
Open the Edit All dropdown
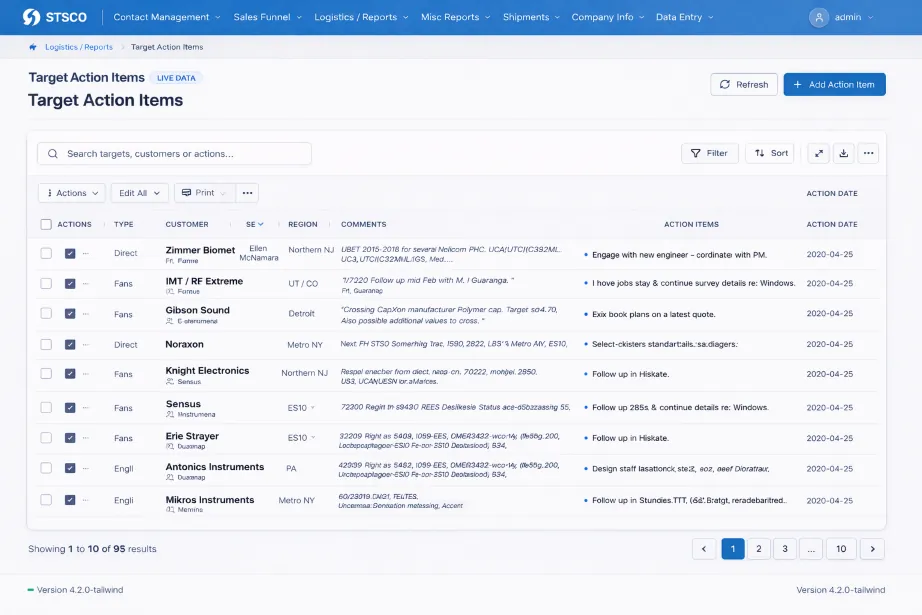tap(139, 193)
